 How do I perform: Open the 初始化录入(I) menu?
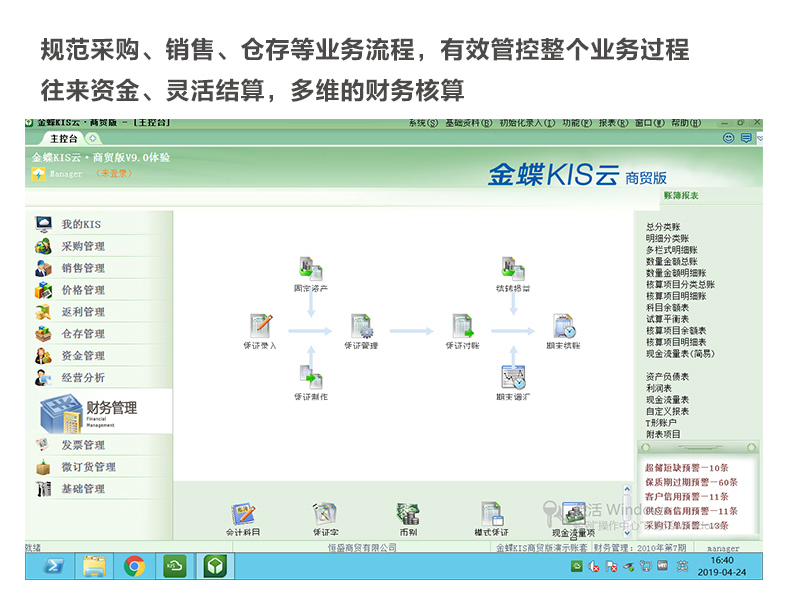pyautogui.click(x=528, y=123)
